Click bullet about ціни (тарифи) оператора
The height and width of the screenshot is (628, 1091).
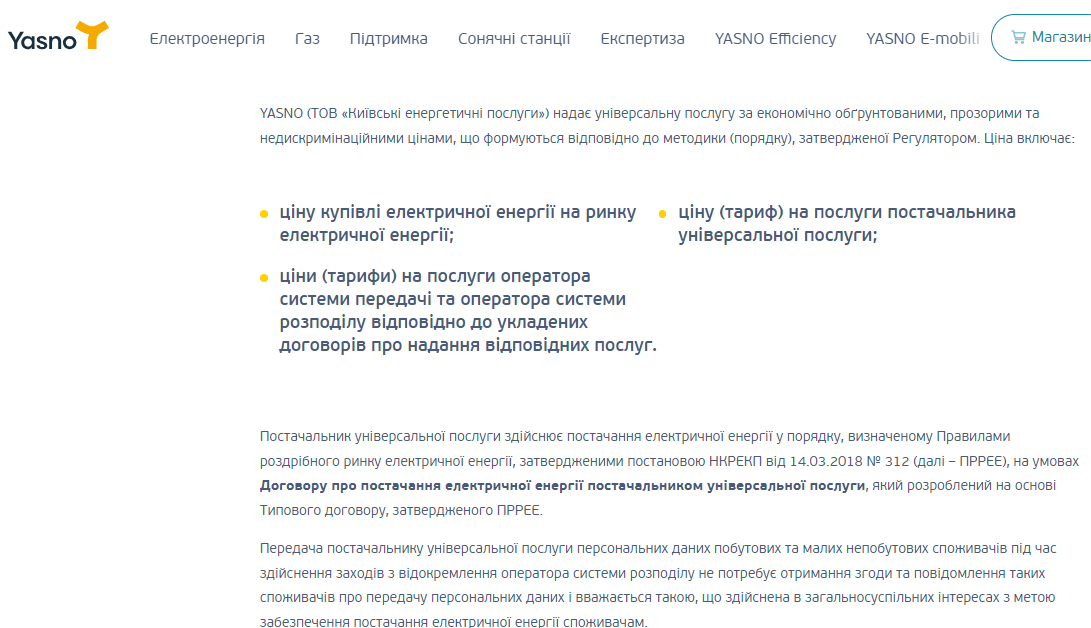468,310
